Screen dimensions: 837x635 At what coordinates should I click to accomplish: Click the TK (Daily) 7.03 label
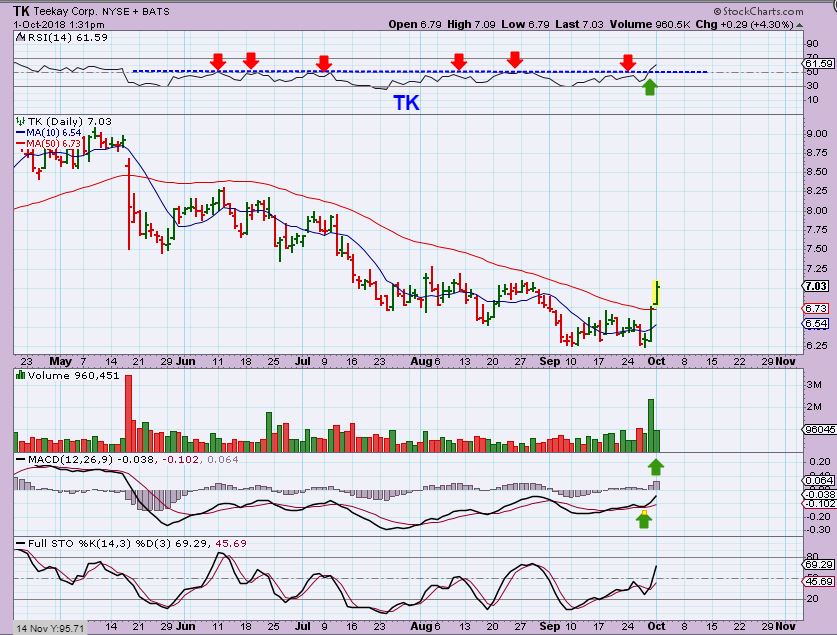pos(69,121)
